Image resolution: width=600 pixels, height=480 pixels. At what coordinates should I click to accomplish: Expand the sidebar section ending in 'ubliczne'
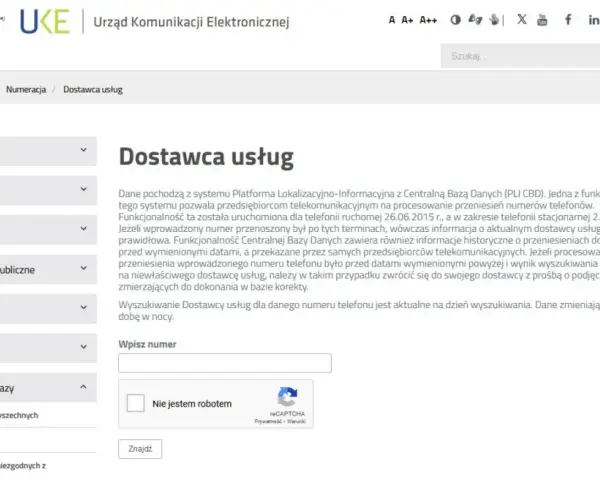click(48, 269)
